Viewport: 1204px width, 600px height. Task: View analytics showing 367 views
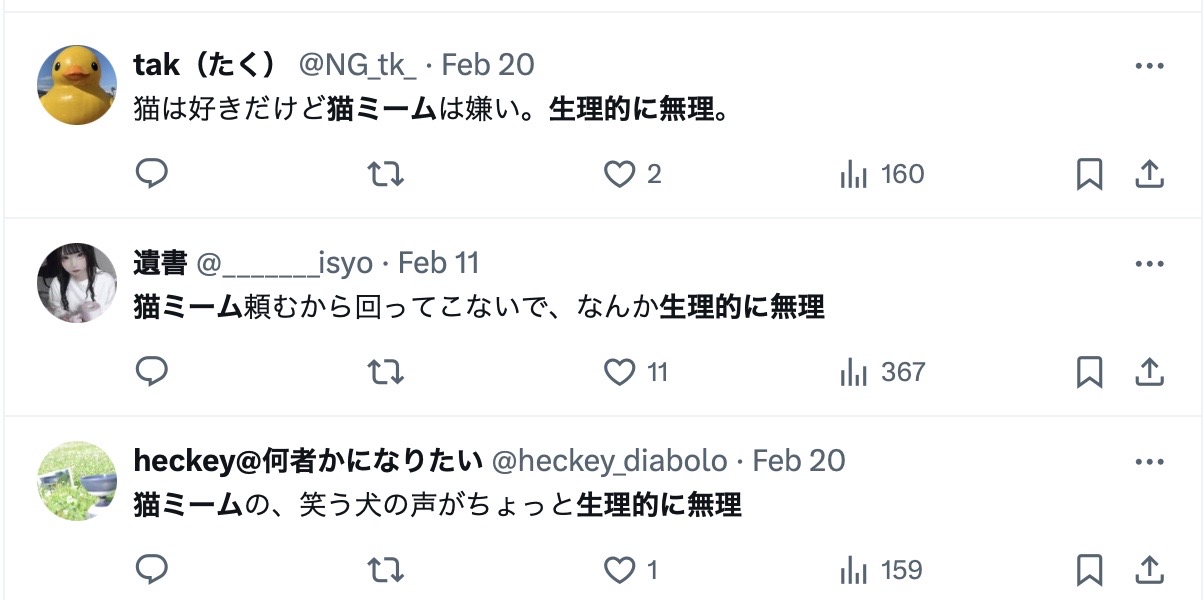[x=881, y=372]
